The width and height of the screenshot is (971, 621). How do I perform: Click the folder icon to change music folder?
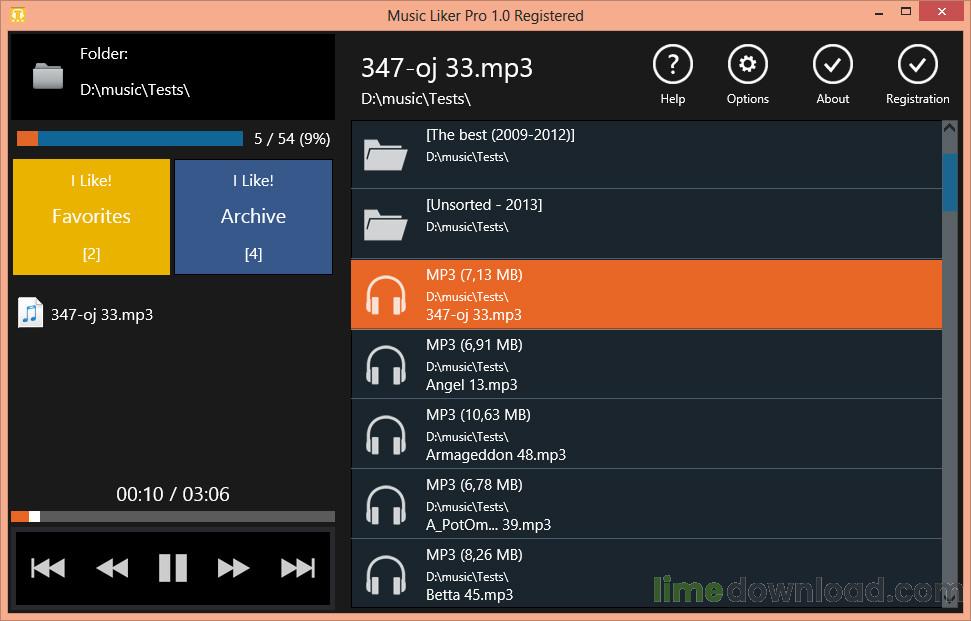(x=46, y=75)
